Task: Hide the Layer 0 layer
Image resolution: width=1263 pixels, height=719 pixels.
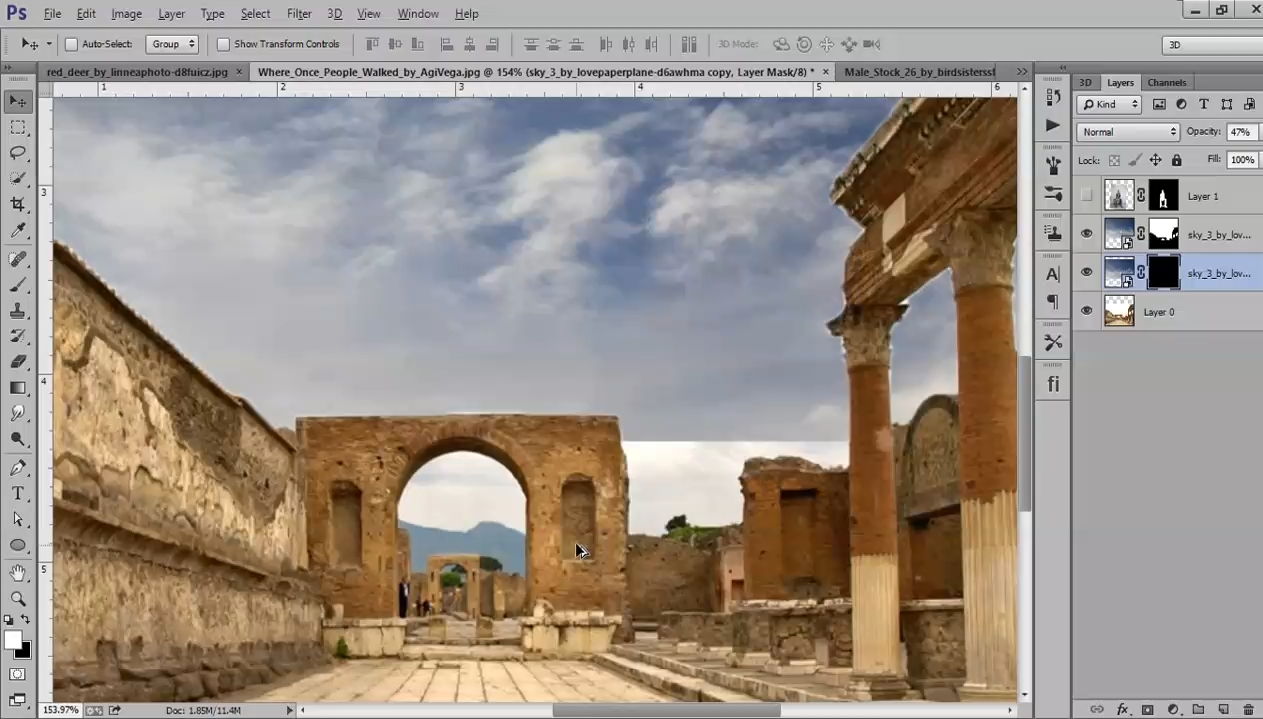Action: (1087, 312)
